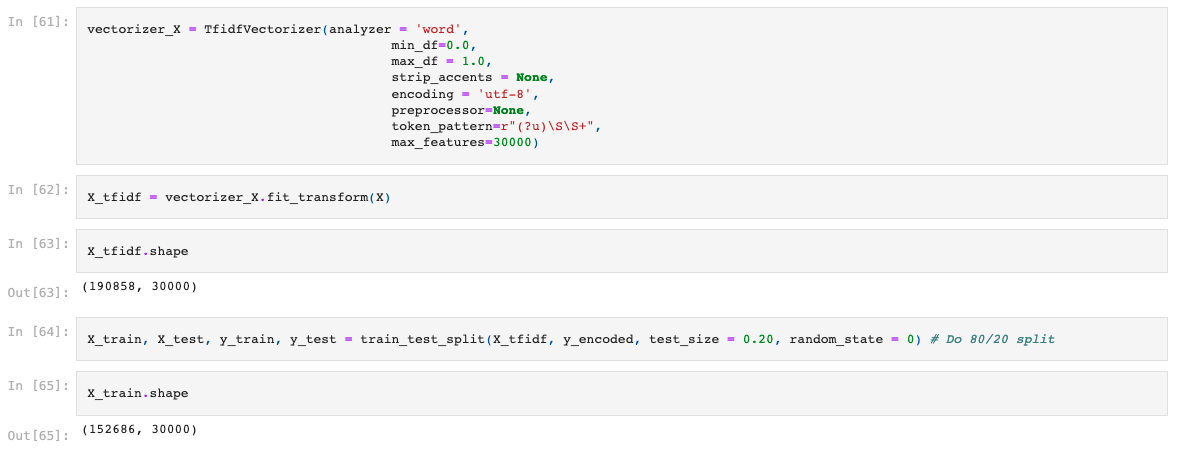The height and width of the screenshot is (450, 1178).
Task: Click the Out[65] prompt label
Action: tap(38, 434)
